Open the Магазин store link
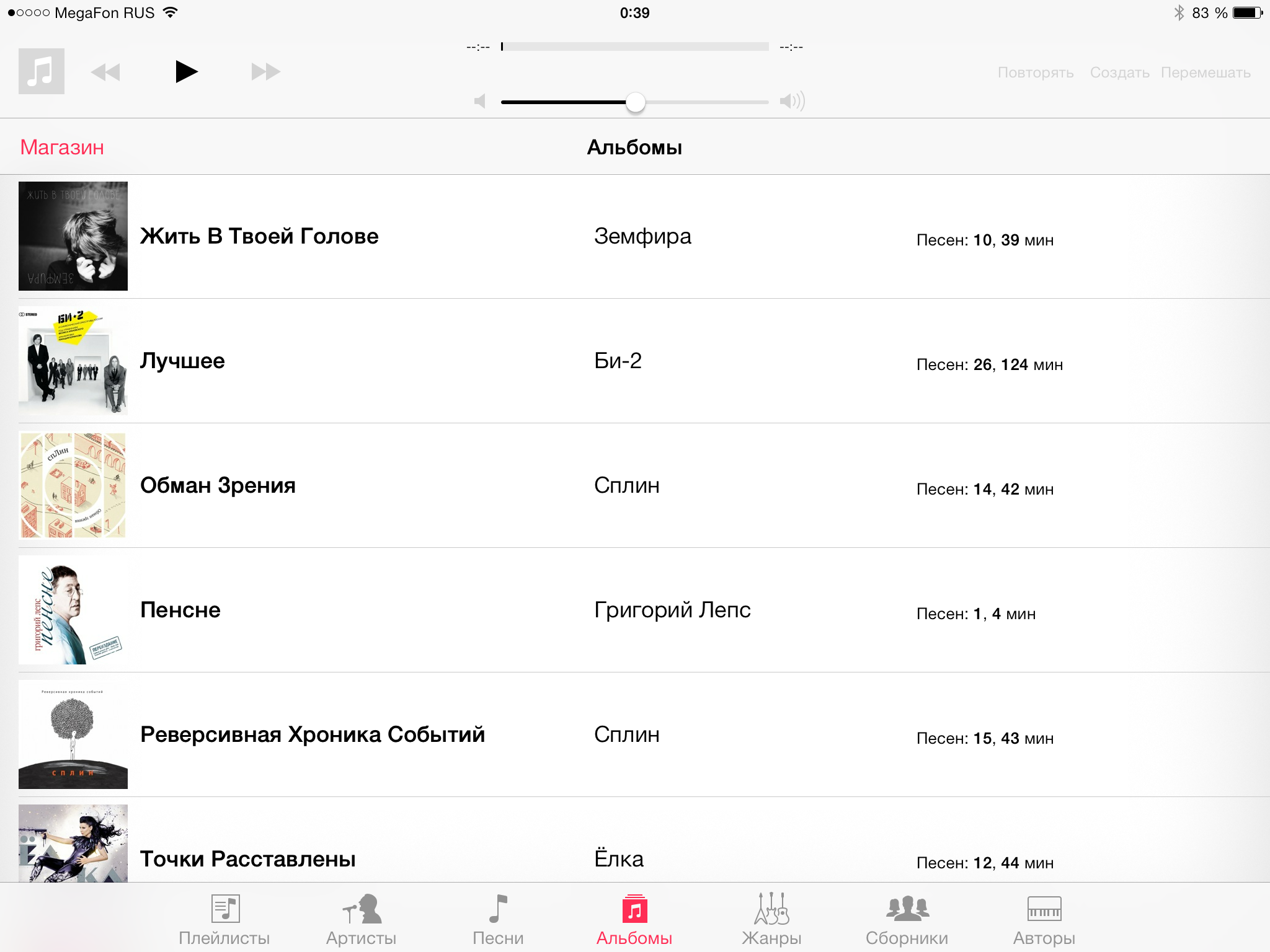This screenshot has width=1270, height=952. pyautogui.click(x=62, y=147)
